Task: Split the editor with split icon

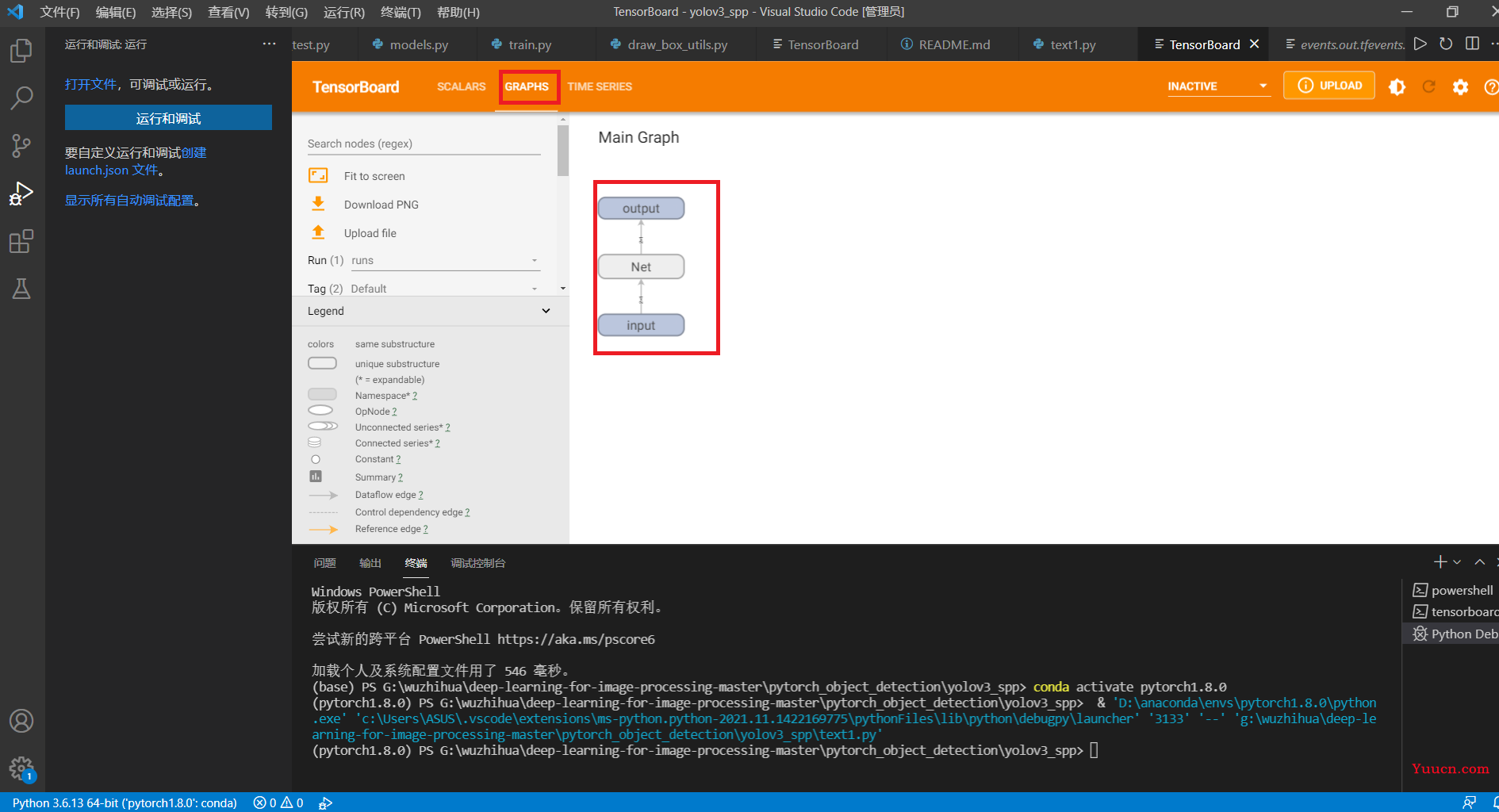Action: point(1473,44)
